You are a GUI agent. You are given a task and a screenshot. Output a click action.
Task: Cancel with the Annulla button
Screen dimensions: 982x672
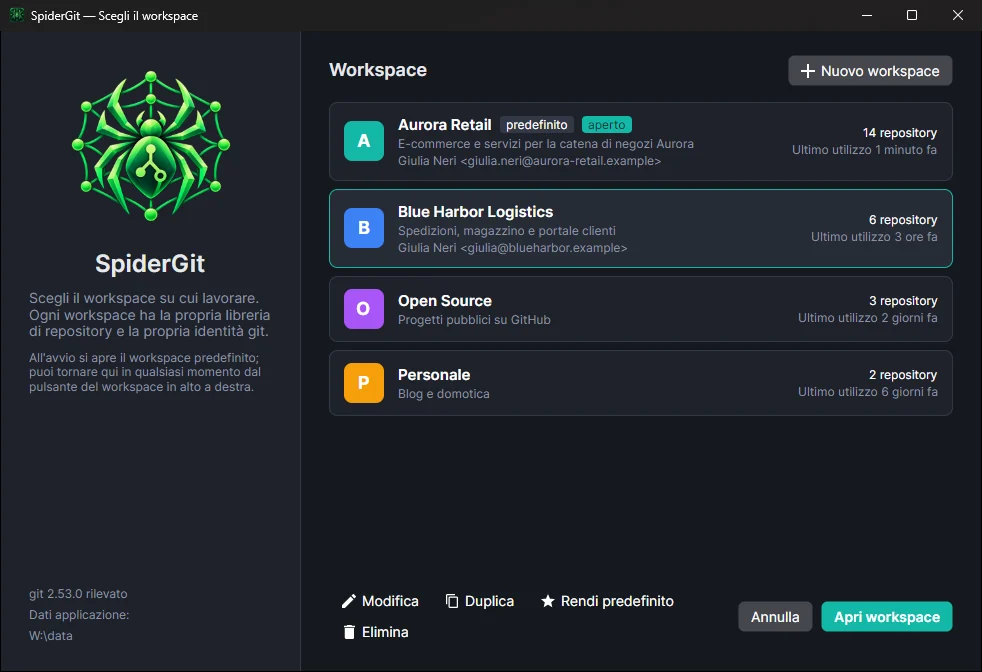click(x=775, y=617)
